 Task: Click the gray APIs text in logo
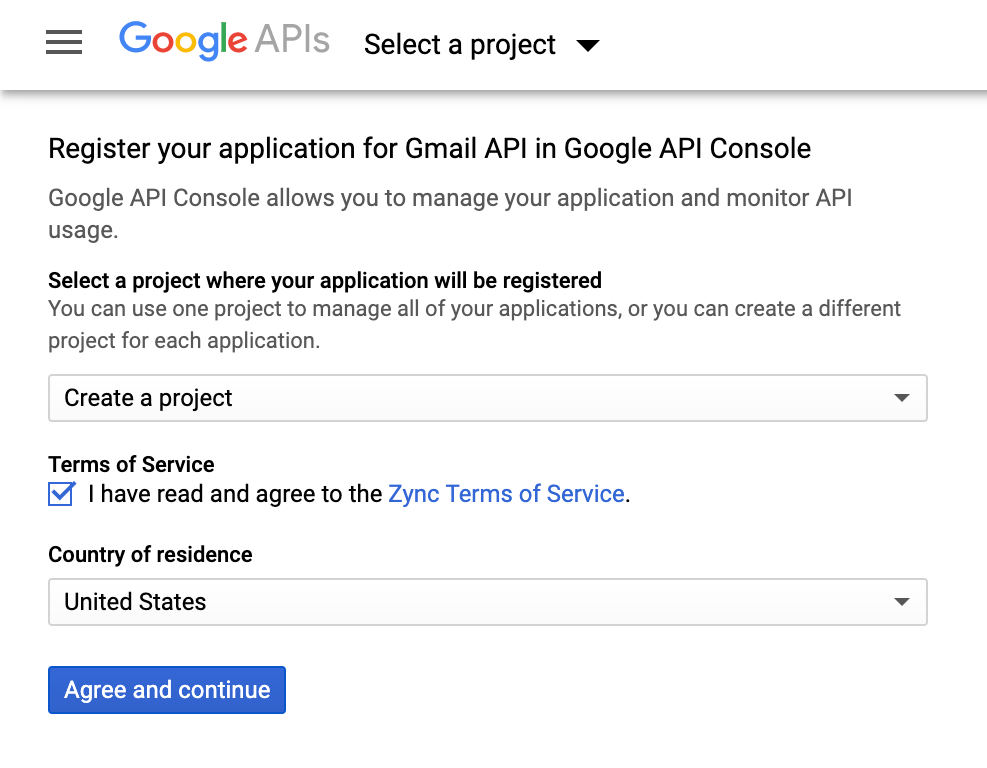coord(292,41)
